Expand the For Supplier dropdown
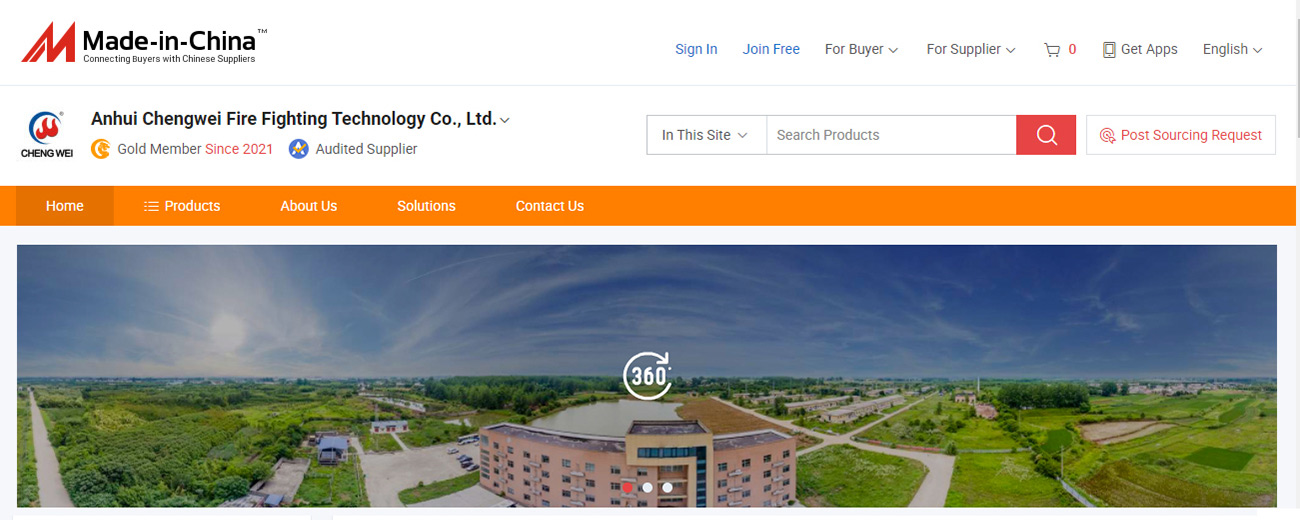Viewport: 1300px width, 520px height. (971, 49)
